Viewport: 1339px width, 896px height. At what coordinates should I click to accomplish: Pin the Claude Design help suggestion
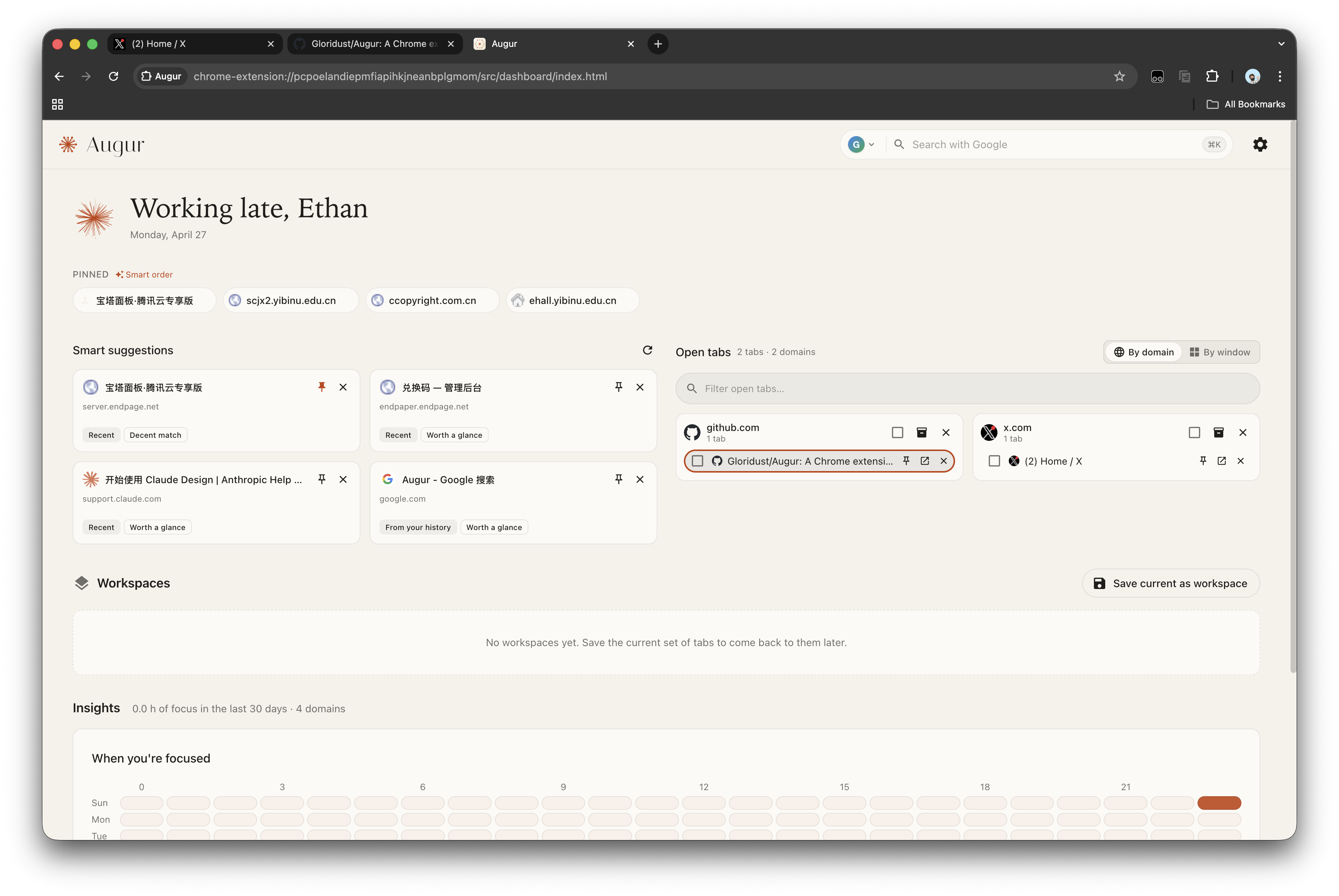click(322, 479)
